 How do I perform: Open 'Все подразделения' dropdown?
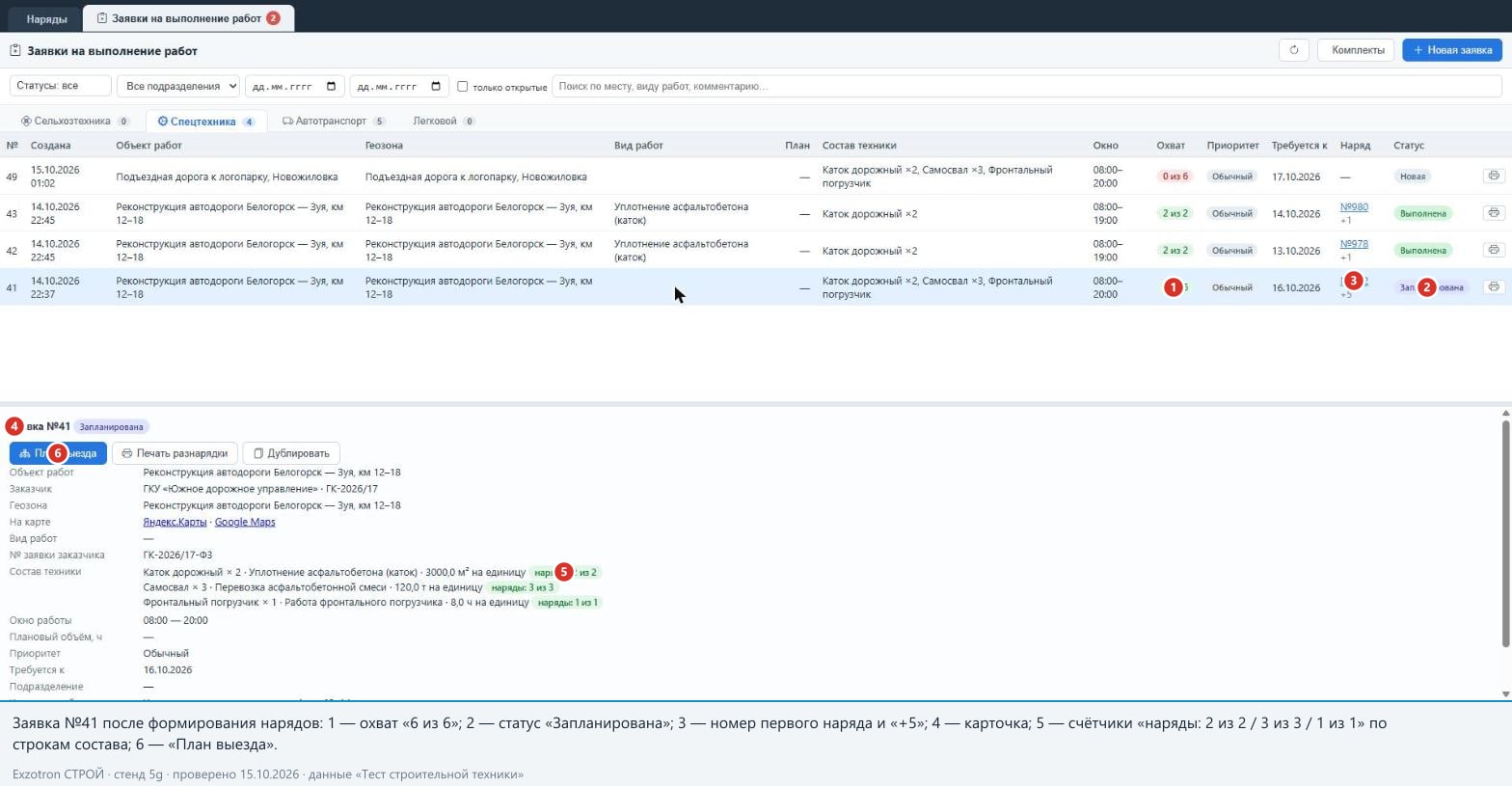coord(178,86)
